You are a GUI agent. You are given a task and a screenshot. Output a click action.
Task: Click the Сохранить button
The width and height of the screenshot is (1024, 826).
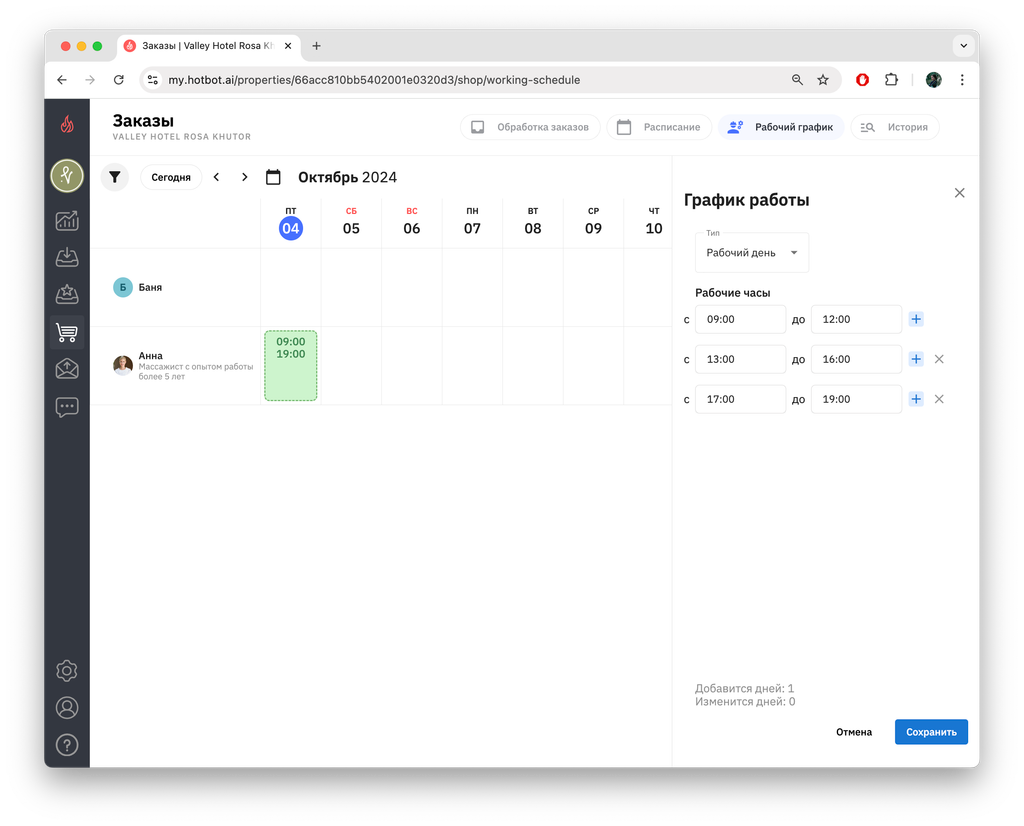coord(931,732)
